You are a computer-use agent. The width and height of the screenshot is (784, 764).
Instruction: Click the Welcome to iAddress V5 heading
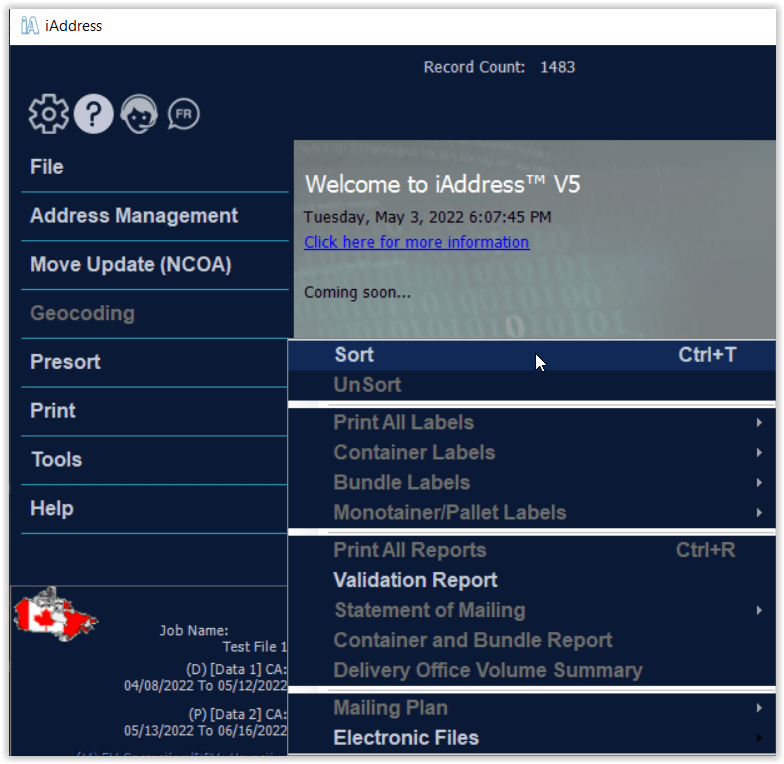tap(442, 184)
